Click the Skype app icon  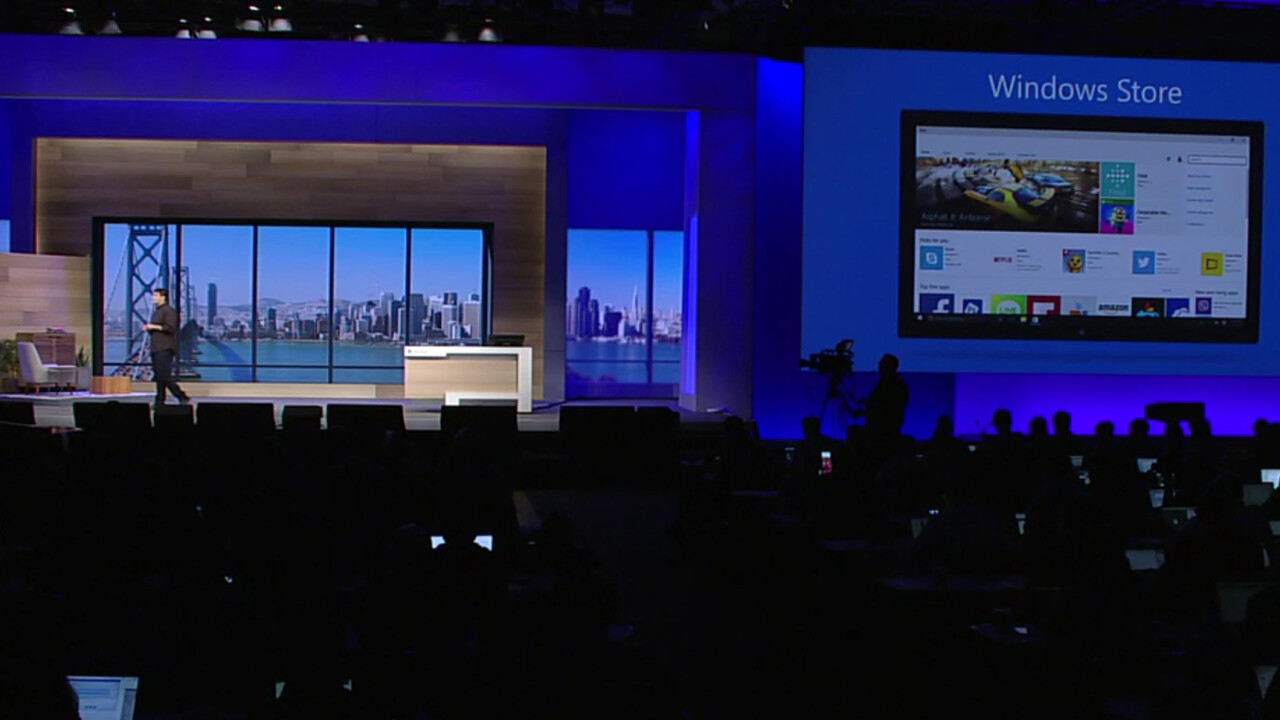pyautogui.click(x=931, y=258)
